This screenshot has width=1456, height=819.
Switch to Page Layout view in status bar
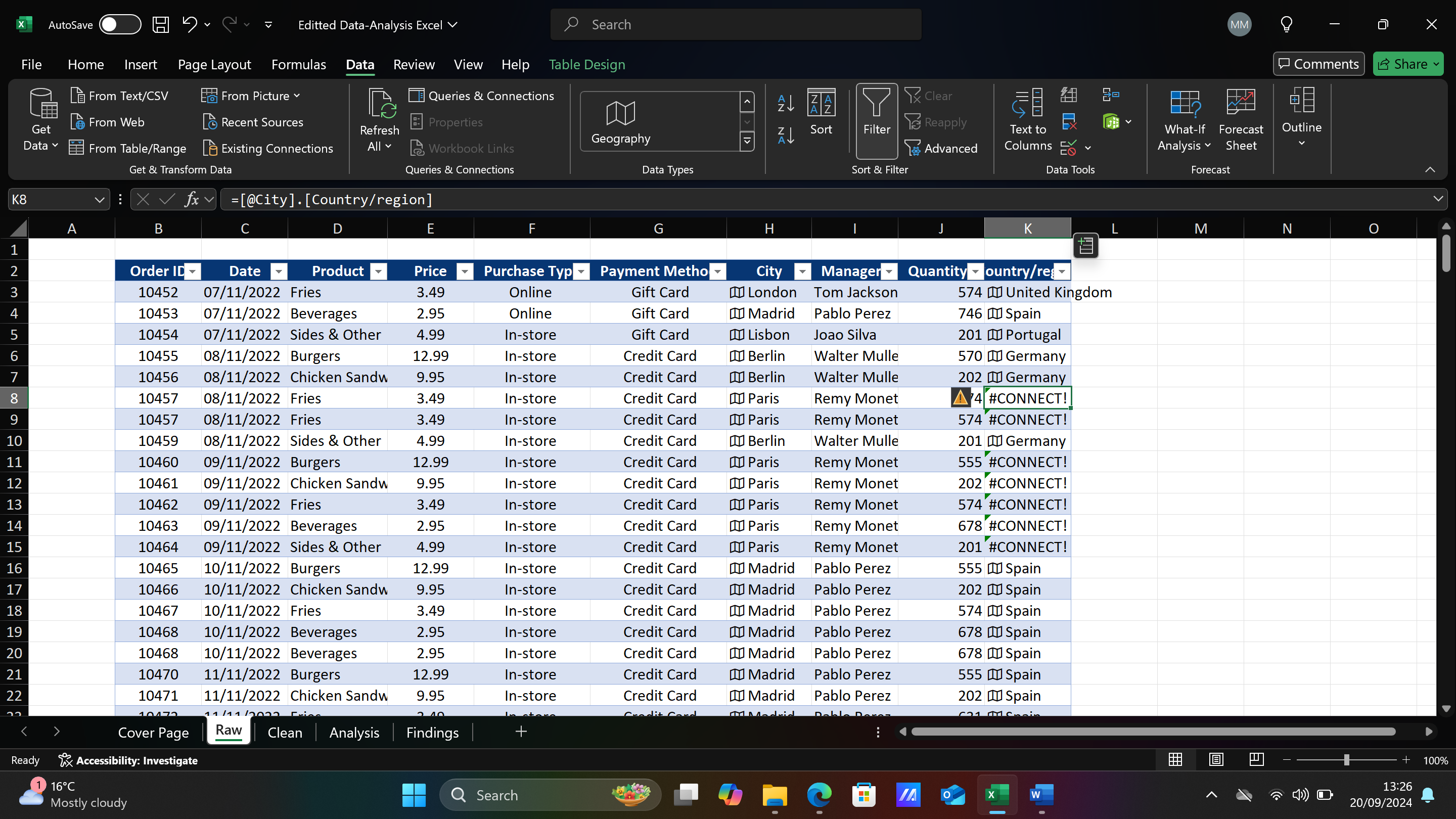[1216, 760]
